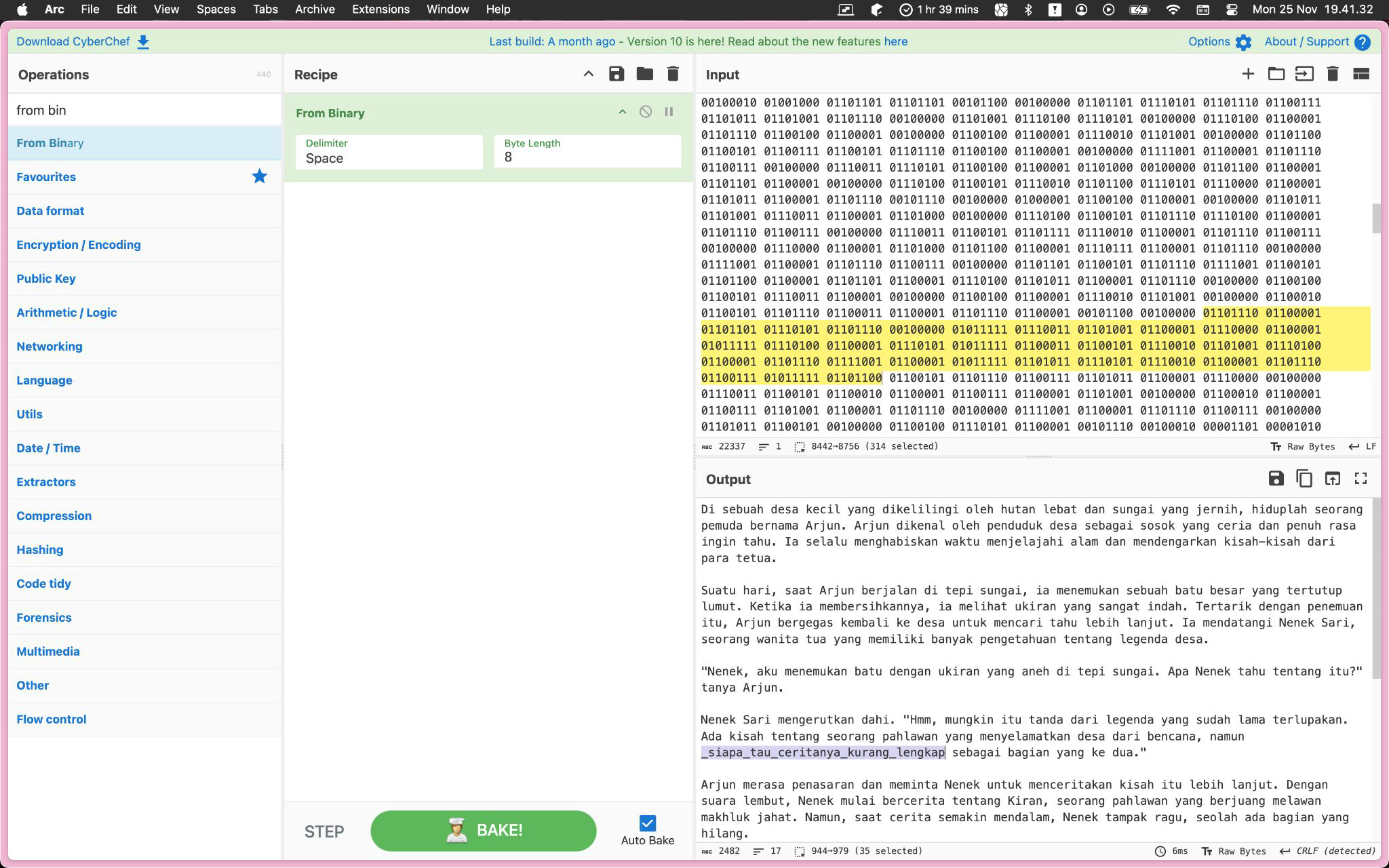The height and width of the screenshot is (868, 1389).
Task: Set breakpoint on From Binary operation
Action: point(669,112)
